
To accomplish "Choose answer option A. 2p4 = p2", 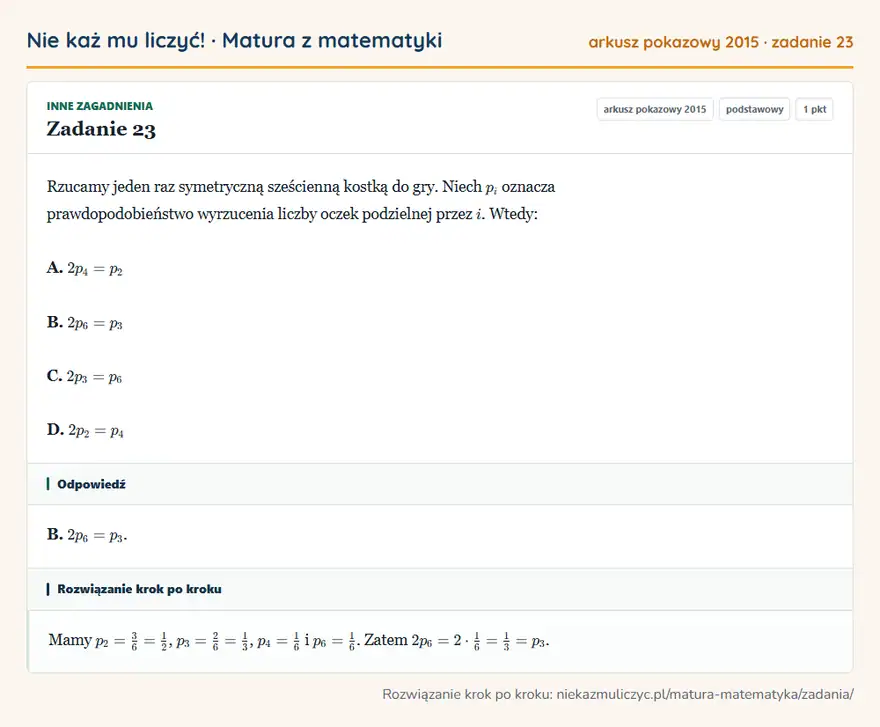I will pos(85,268).
